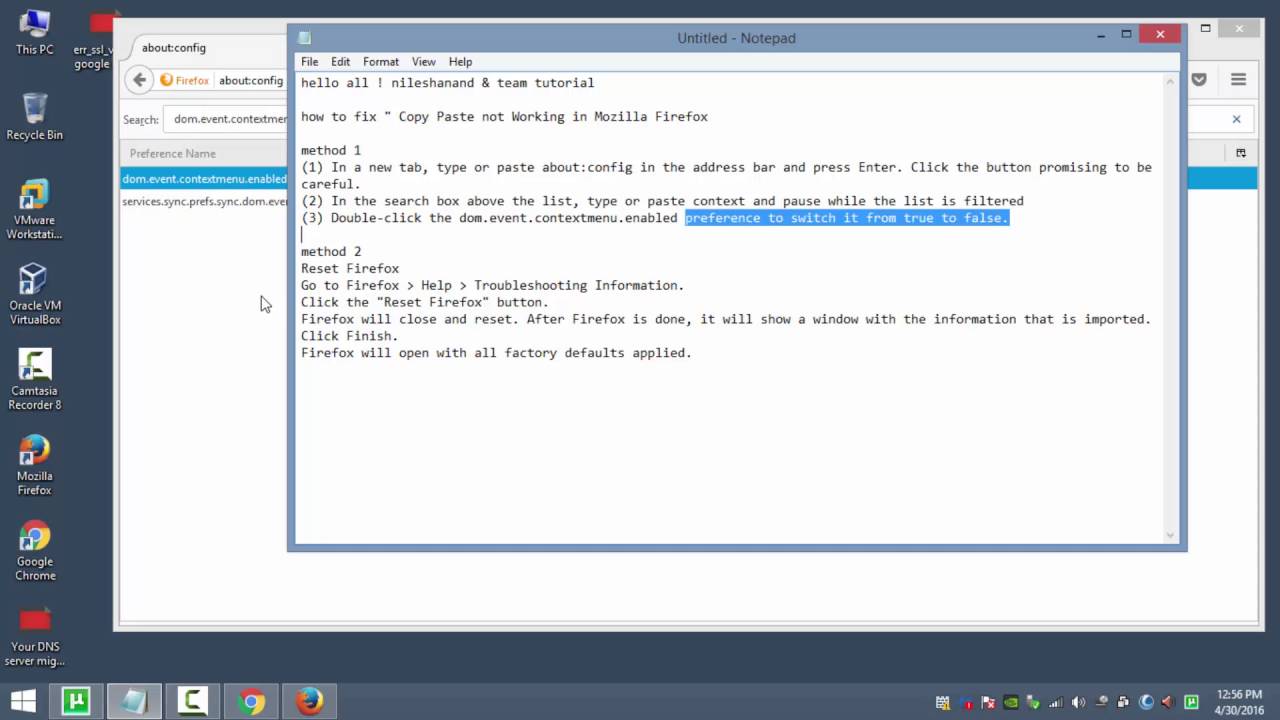The image size is (1280, 720).
Task: Open the Pocket icon in Firefox toolbar
Action: click(x=1199, y=80)
